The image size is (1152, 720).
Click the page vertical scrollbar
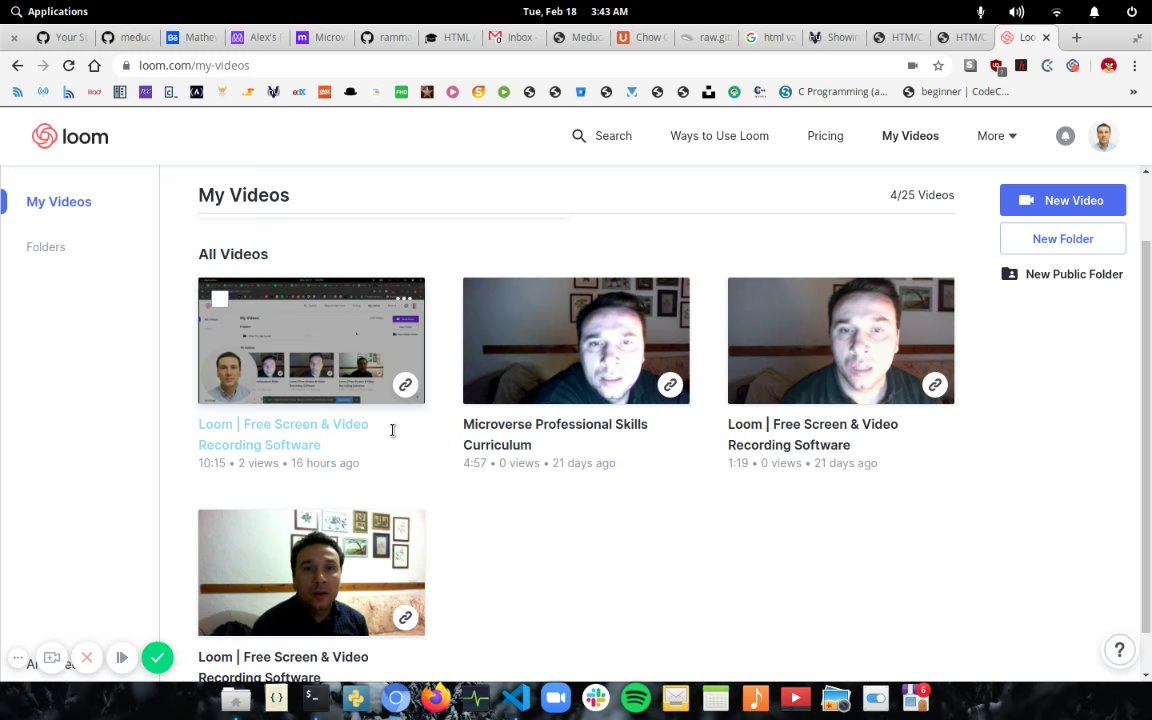(x=1146, y=437)
